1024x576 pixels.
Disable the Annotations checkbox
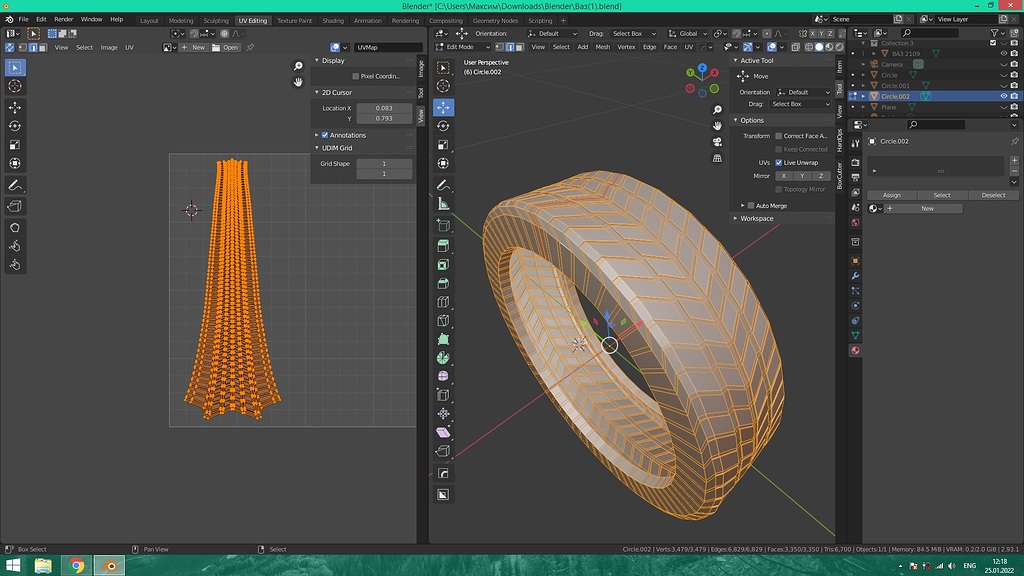[x=325, y=135]
